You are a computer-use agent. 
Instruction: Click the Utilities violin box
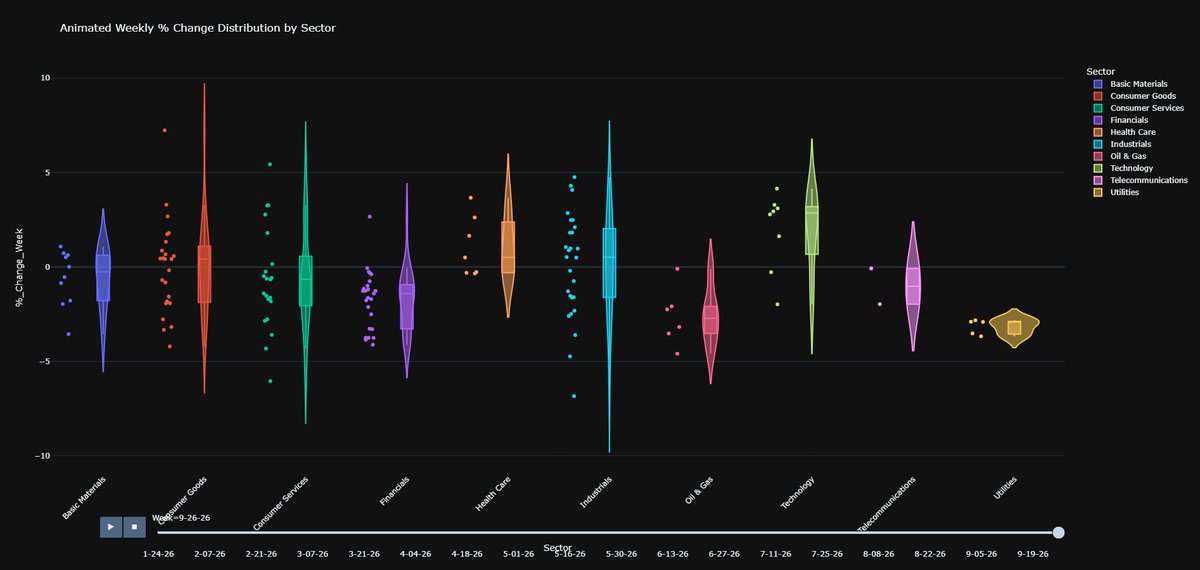pyautogui.click(x=1014, y=327)
